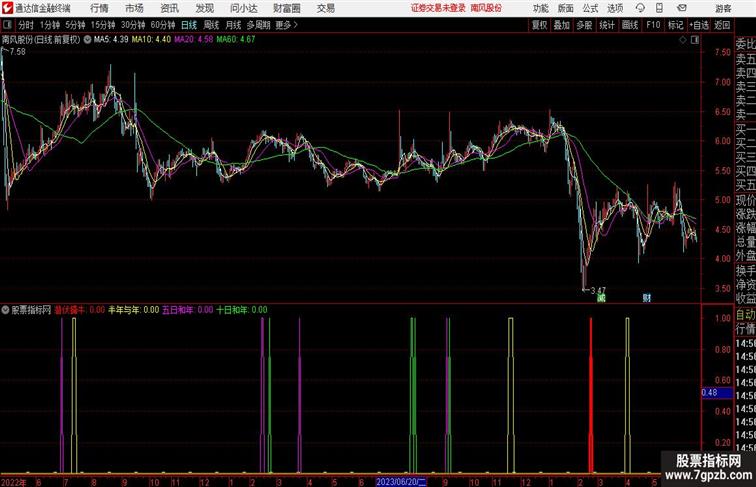Toggle the right panel icon at chart corner

pos(695,40)
